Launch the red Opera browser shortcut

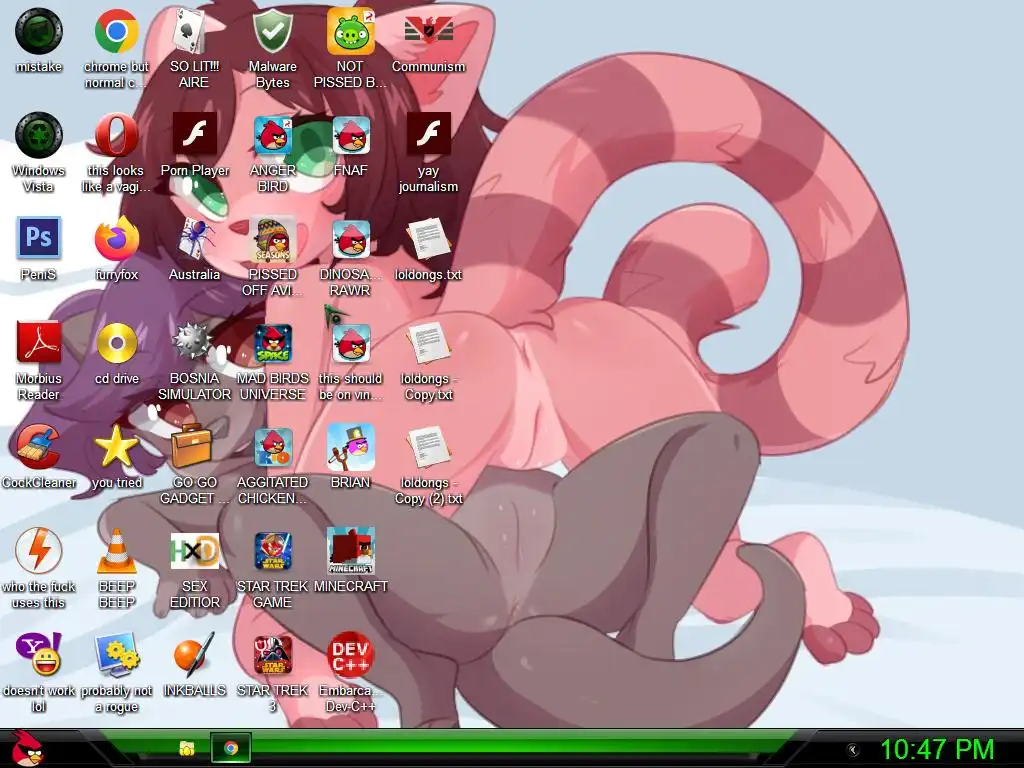[116, 135]
